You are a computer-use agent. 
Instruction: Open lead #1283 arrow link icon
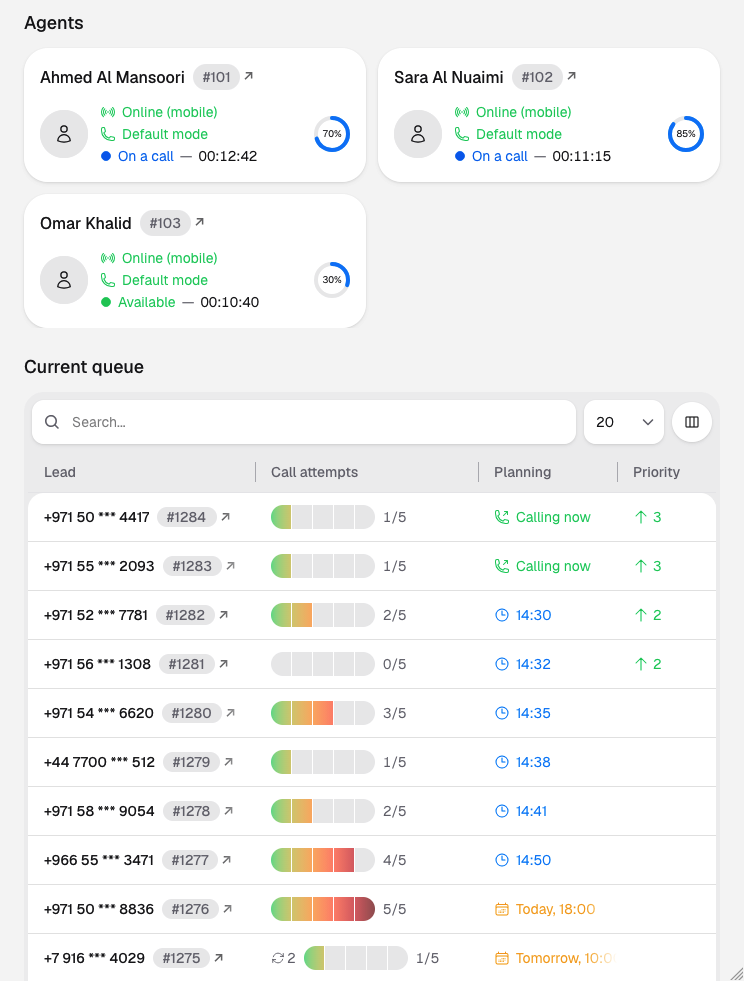click(x=231, y=566)
